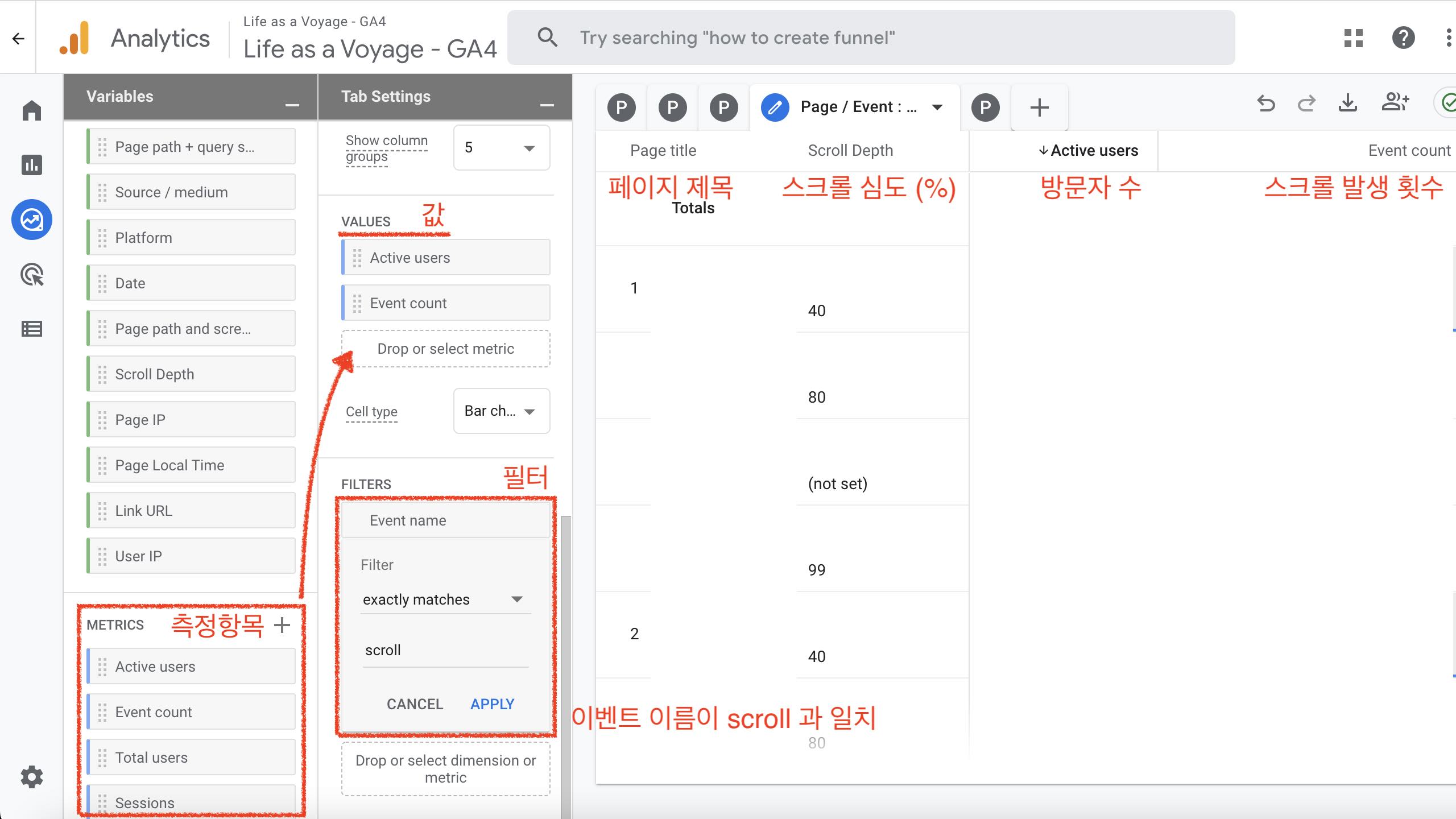Collapse the Variables panel
Screen dimensions: 1456x819
point(292,104)
